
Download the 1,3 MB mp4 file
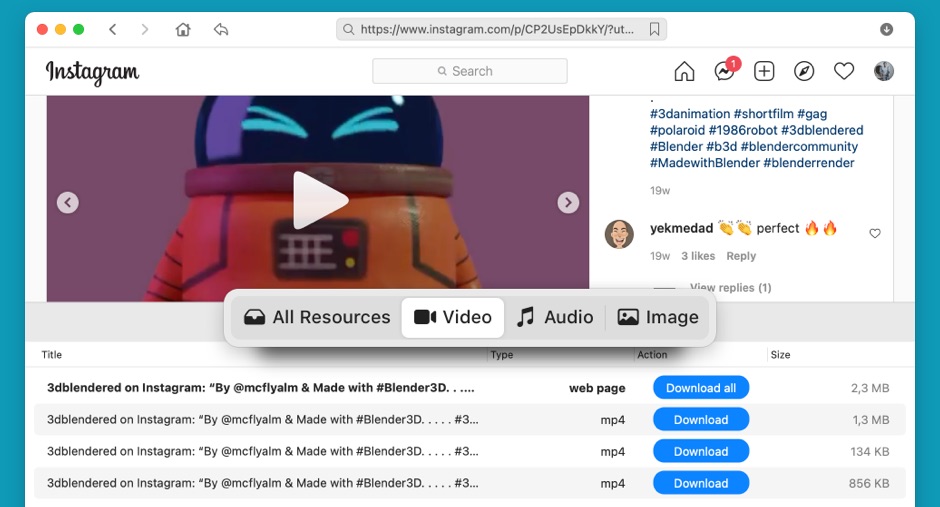pyautogui.click(x=701, y=420)
